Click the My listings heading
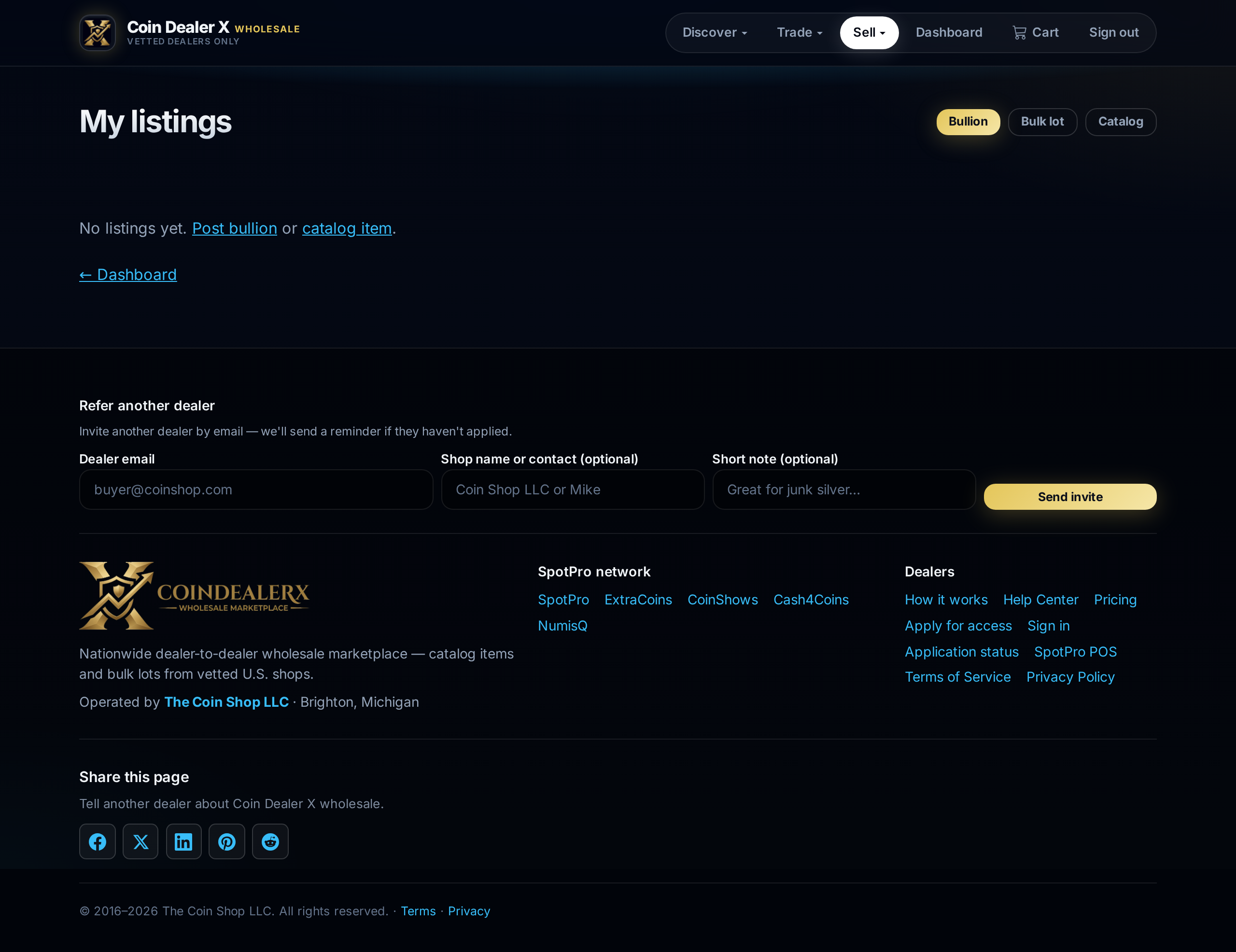The height and width of the screenshot is (952, 1236). click(155, 122)
